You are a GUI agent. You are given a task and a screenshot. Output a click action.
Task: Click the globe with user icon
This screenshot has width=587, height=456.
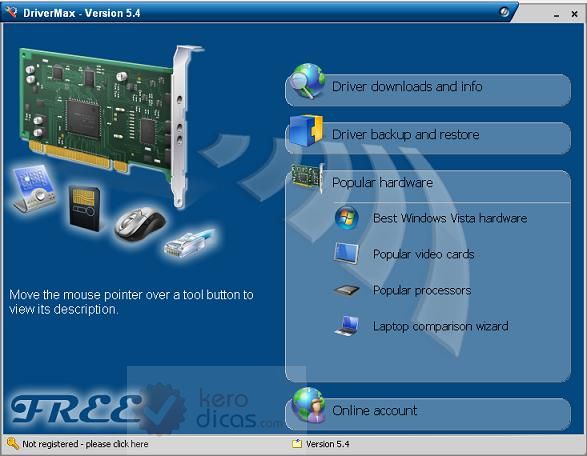coord(309,405)
